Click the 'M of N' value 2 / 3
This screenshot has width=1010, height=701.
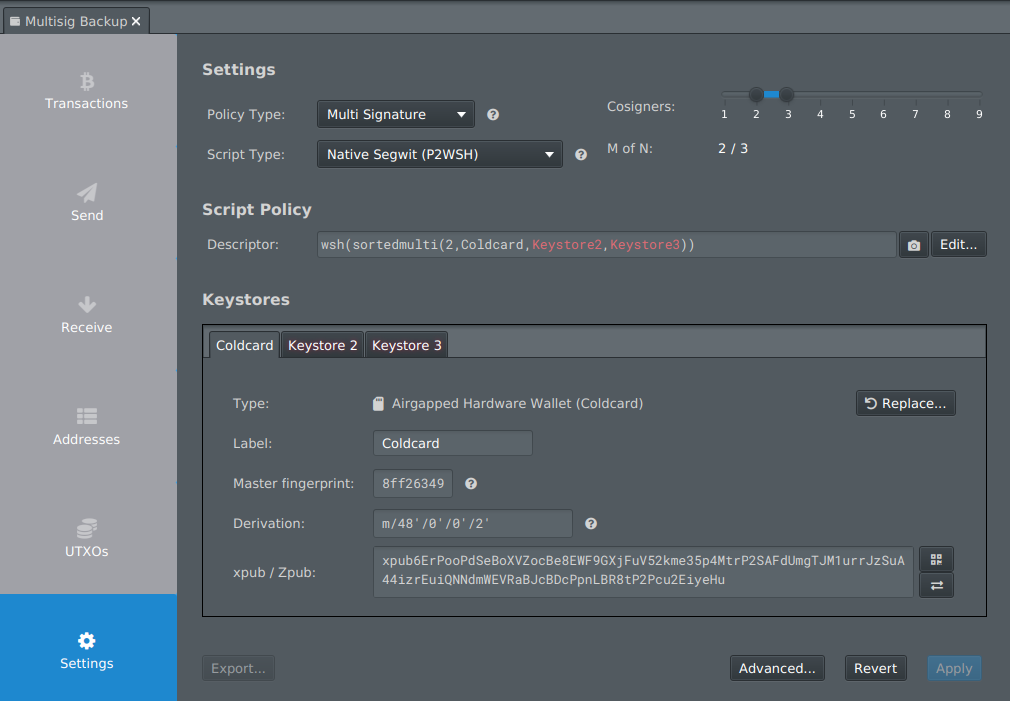point(733,149)
